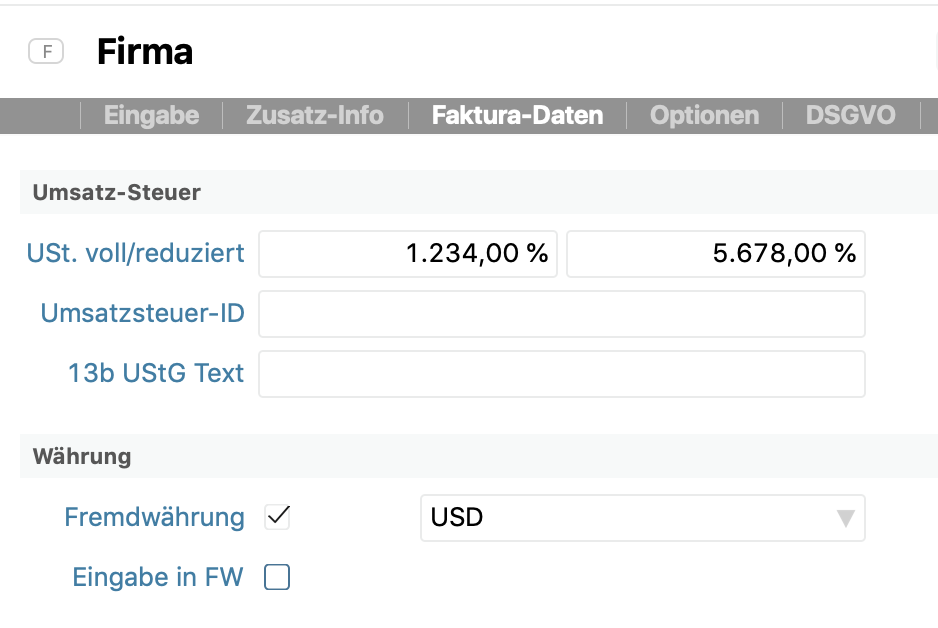The width and height of the screenshot is (938, 628).
Task: Open the Zusatz-Info tab
Action: [x=315, y=116]
